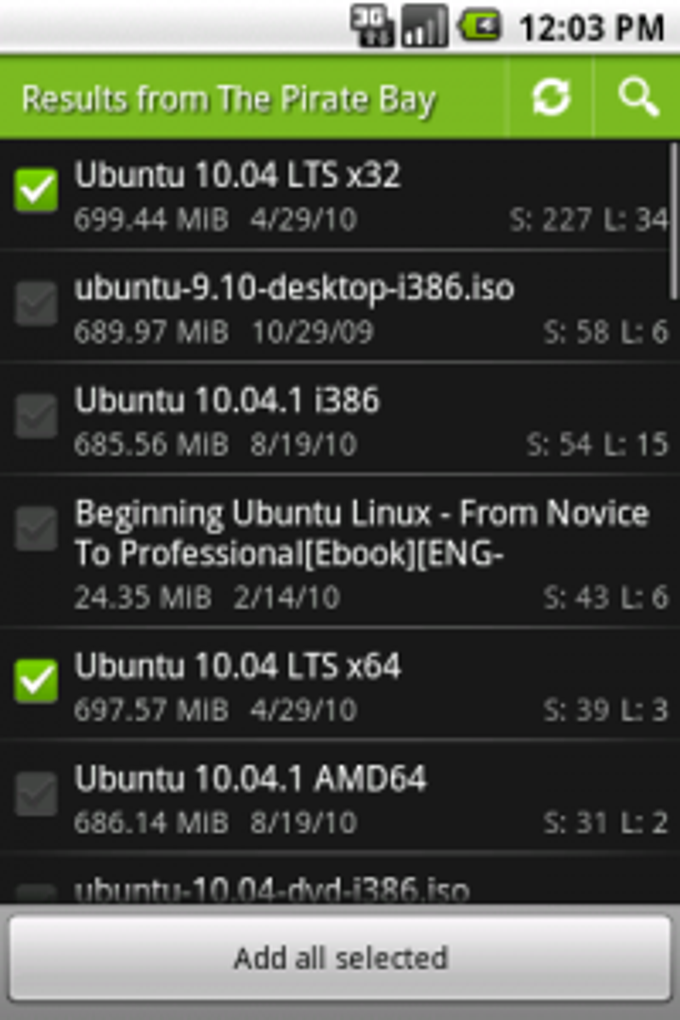Viewport: 680px width, 1020px height.
Task: Click the results list scrollbar
Action: (x=673, y=220)
